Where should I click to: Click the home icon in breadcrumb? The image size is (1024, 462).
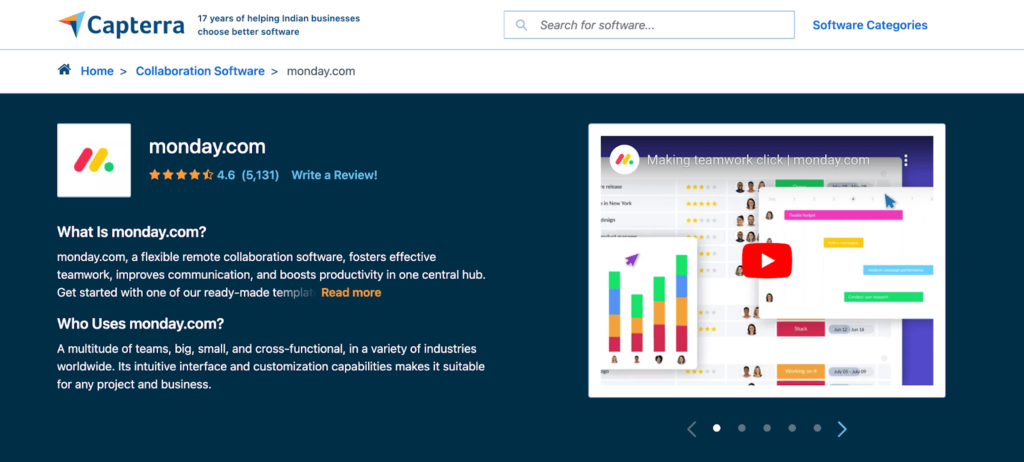point(64,70)
